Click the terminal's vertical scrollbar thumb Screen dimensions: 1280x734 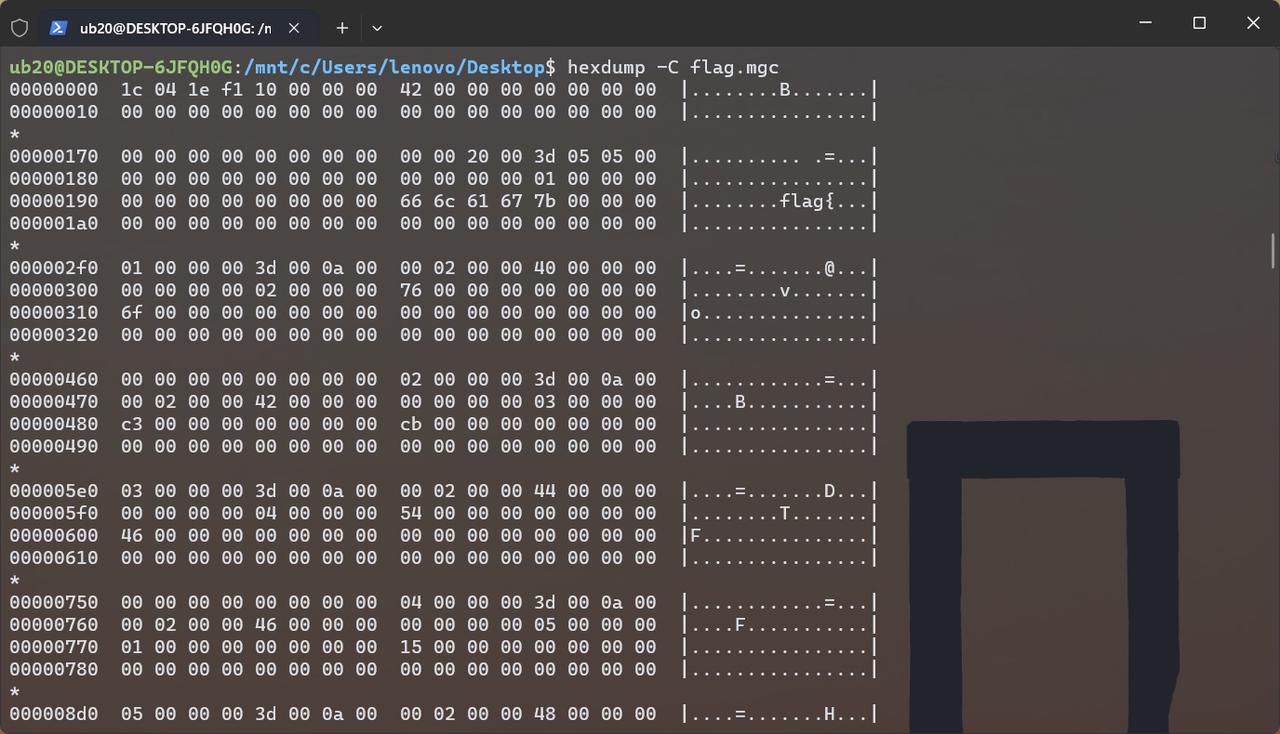pos(1274,251)
